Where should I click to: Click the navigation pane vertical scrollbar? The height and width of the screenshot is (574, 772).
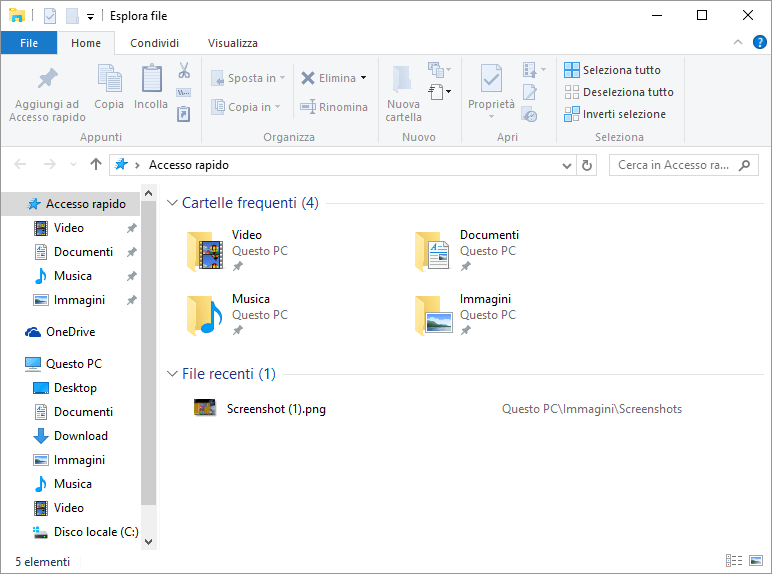point(149,350)
